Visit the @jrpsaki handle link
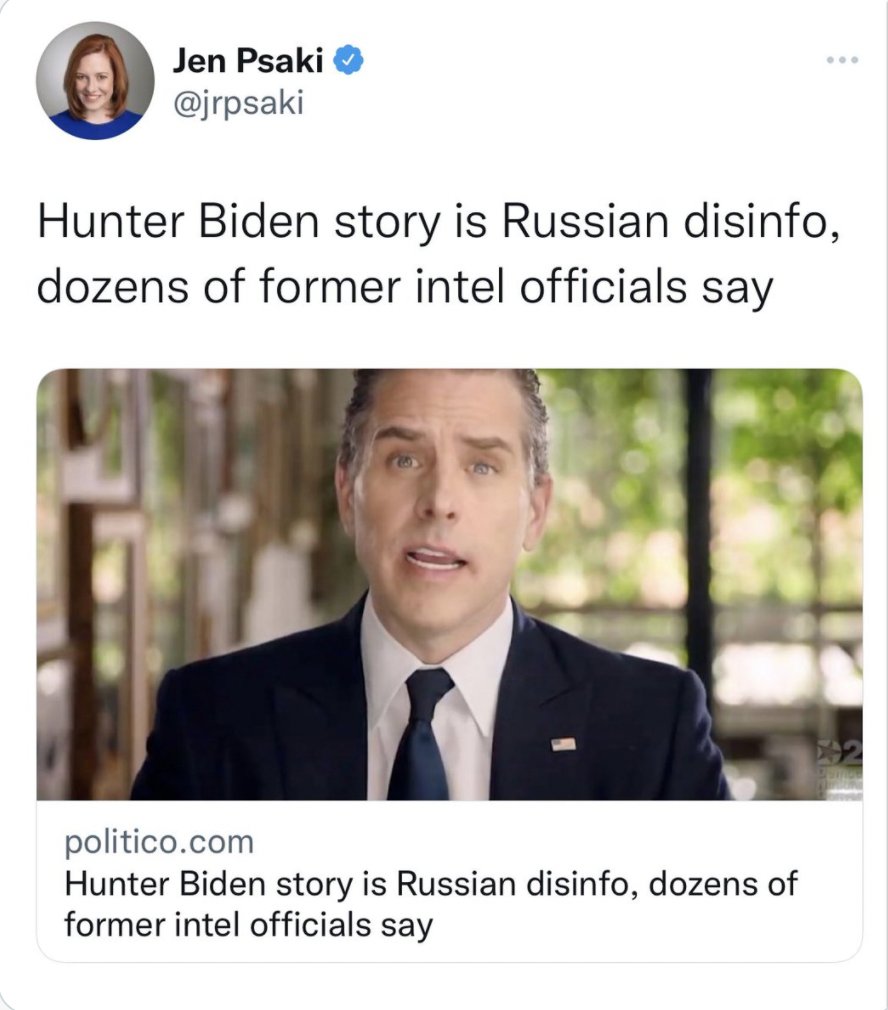888x1010 pixels. [238, 103]
